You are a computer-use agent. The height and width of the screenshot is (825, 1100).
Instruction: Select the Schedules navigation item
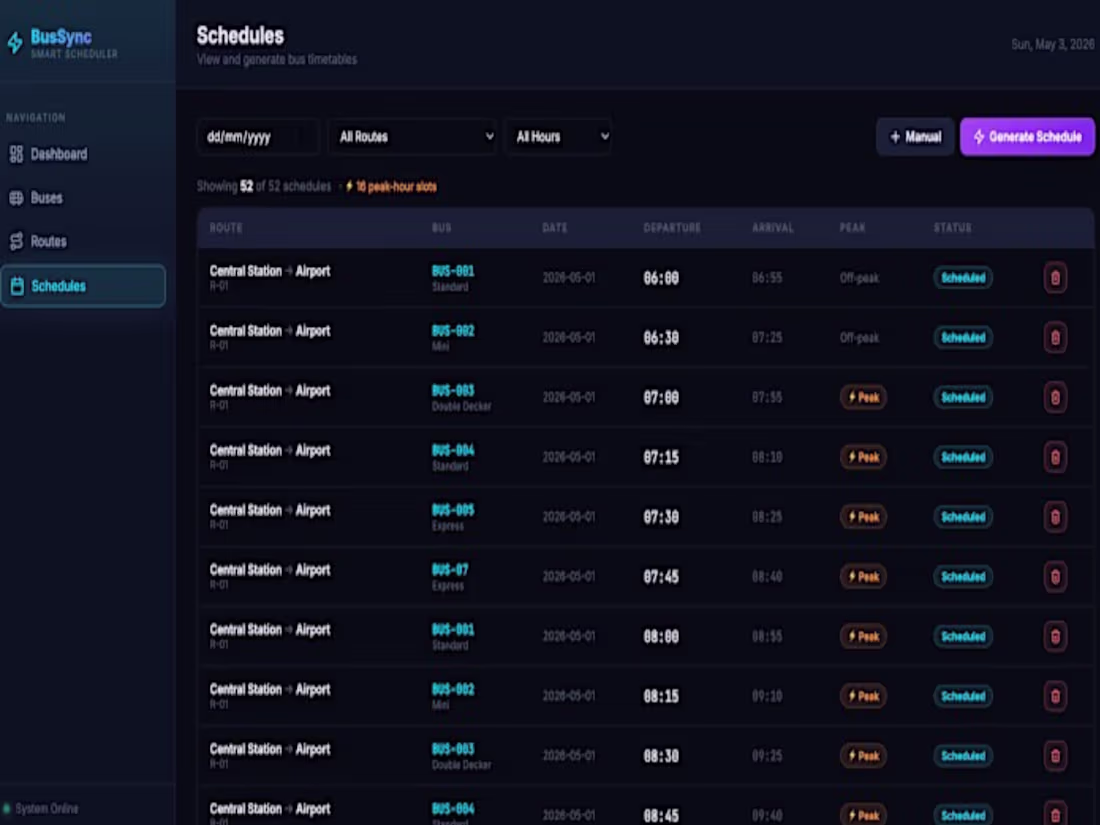83,286
